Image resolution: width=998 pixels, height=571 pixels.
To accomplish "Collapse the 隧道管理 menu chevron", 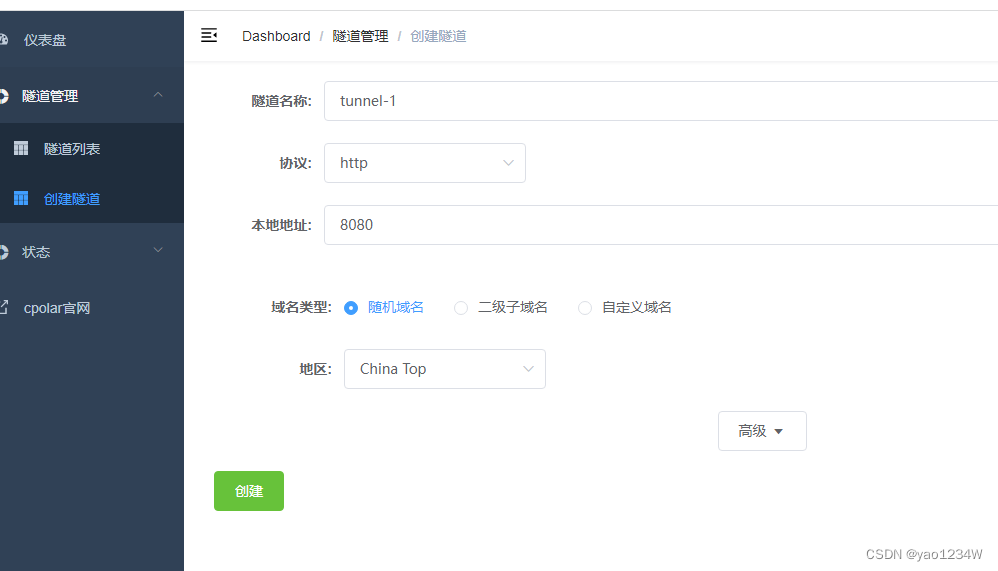I will tap(158, 95).
